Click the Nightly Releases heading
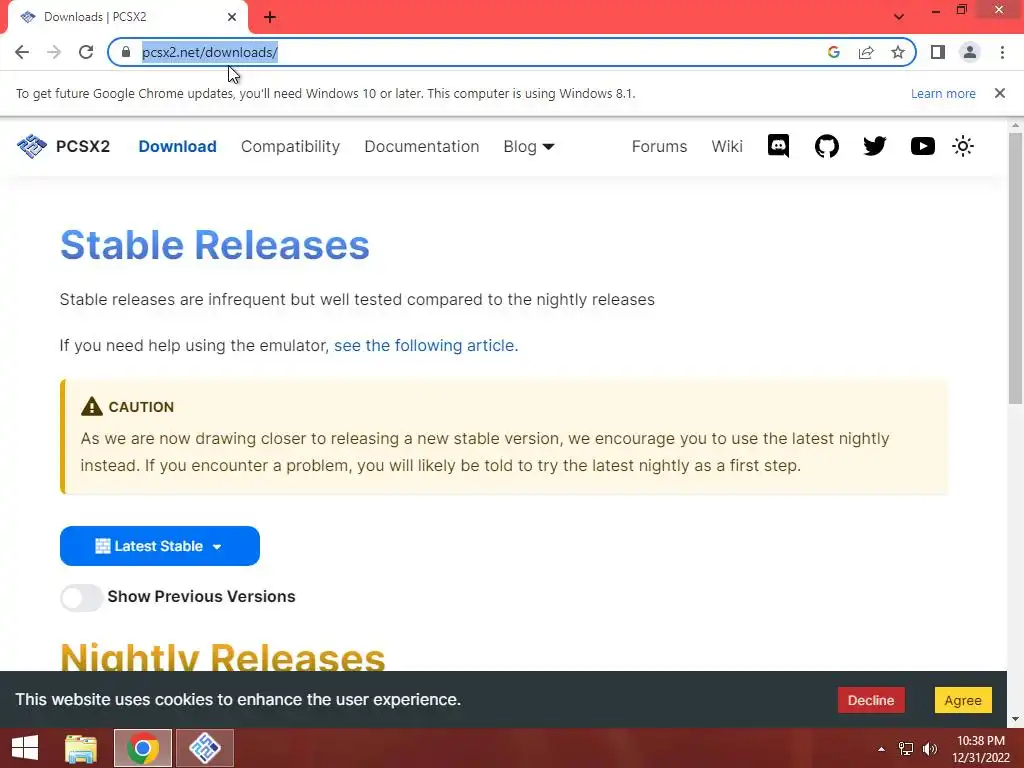 coord(223,656)
